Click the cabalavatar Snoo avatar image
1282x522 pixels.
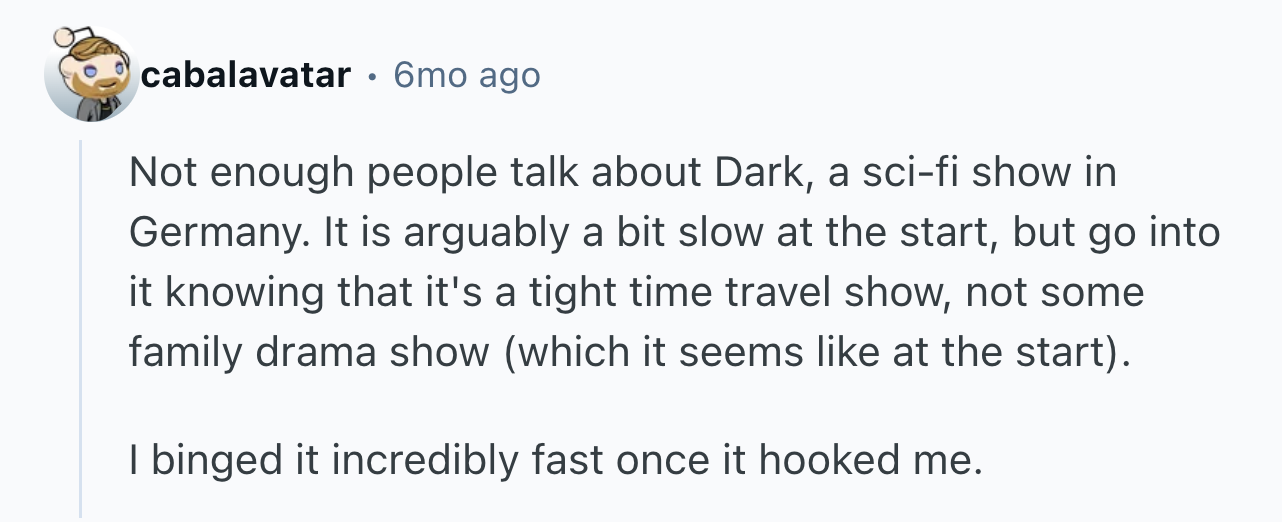pos(90,77)
